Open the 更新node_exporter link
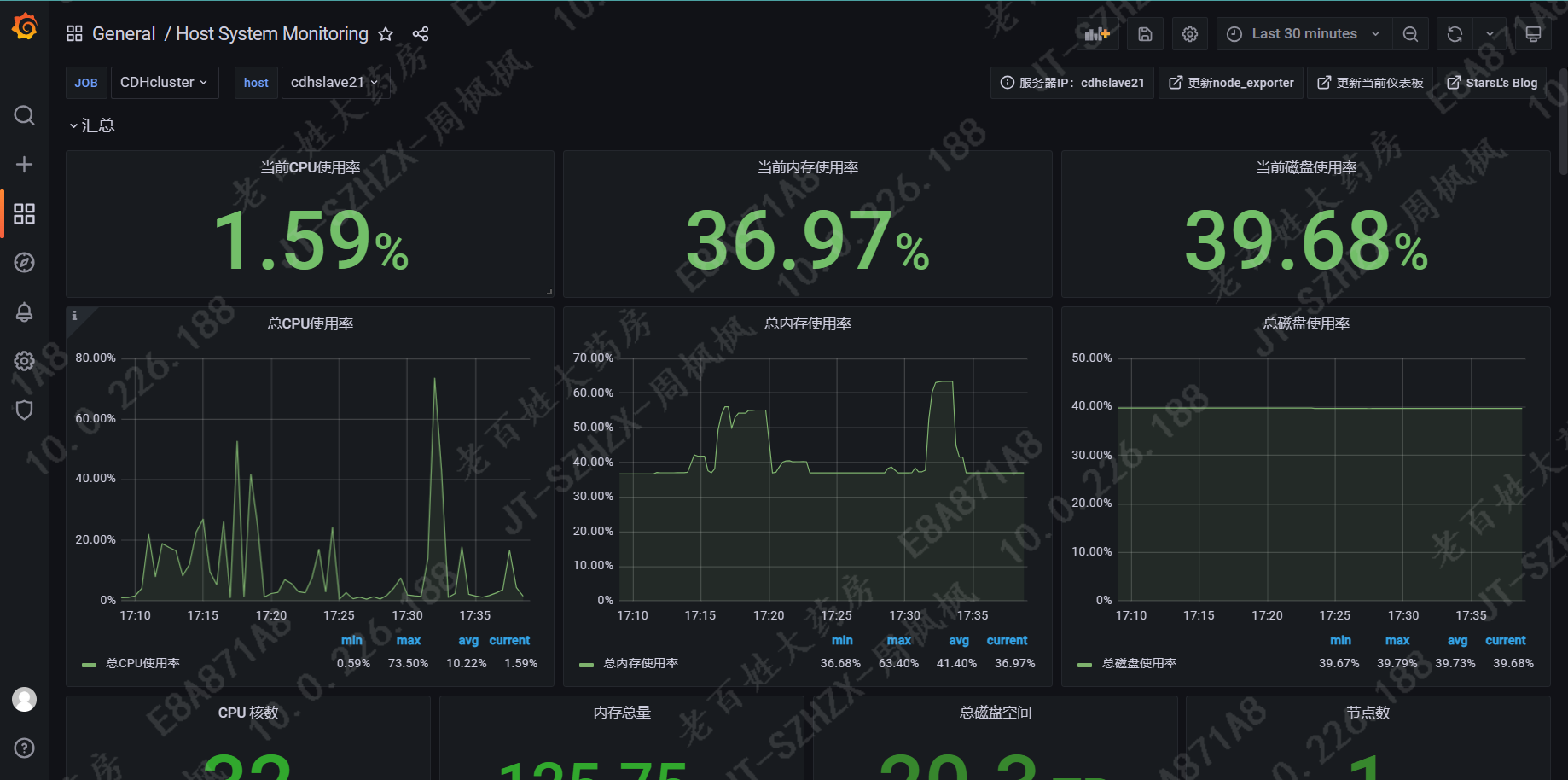 [1231, 83]
